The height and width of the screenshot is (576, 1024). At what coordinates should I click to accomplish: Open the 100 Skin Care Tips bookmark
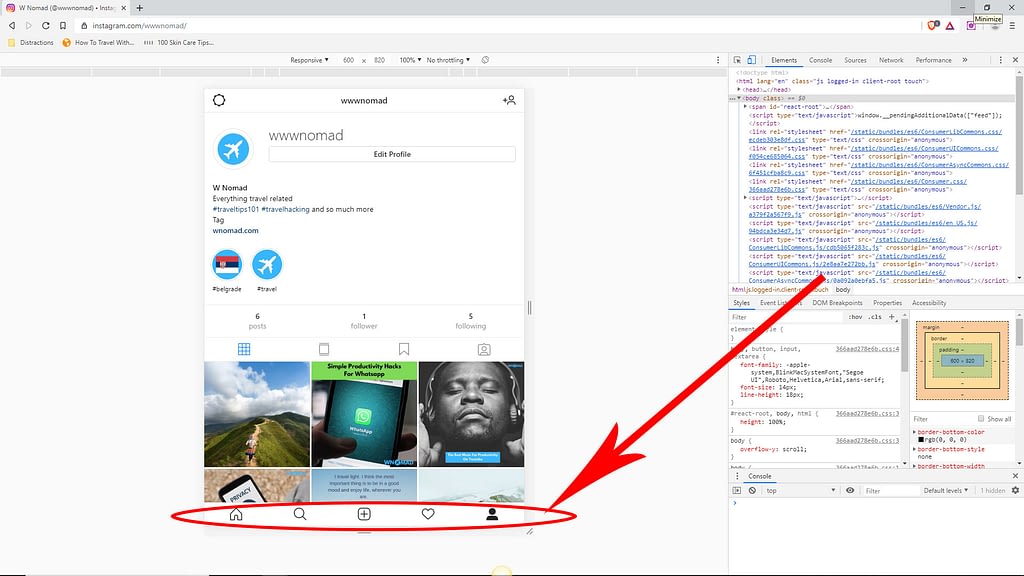point(179,42)
